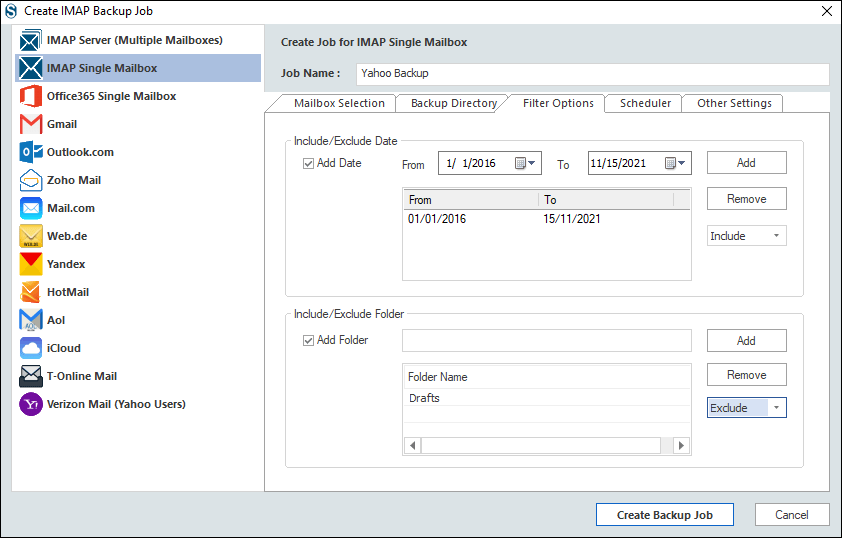Click Remove button for date range
The image size is (842, 538).
pyautogui.click(x=746, y=199)
